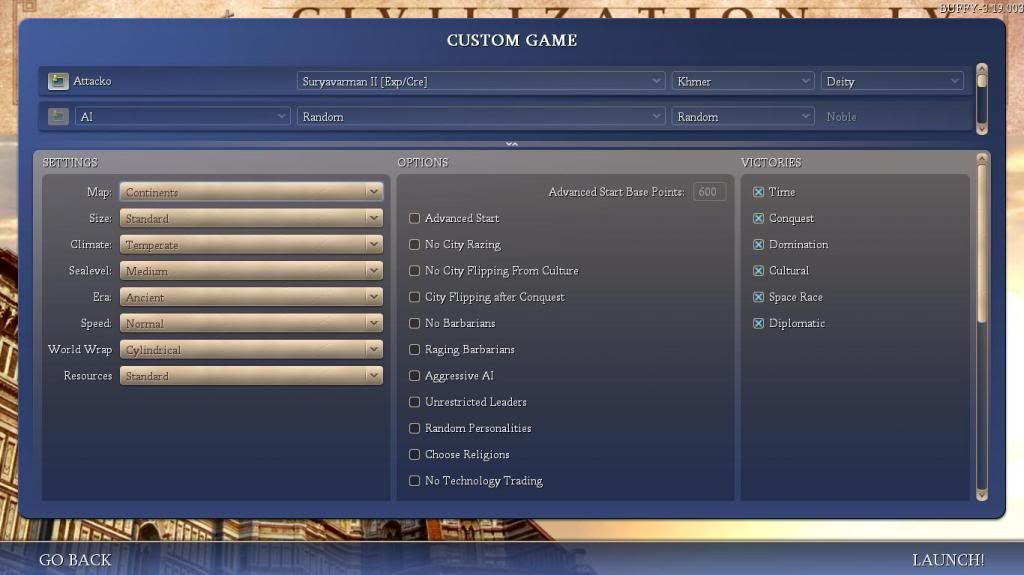Disable the Domination victory
Screen dimensions: 1024x575
[758, 244]
